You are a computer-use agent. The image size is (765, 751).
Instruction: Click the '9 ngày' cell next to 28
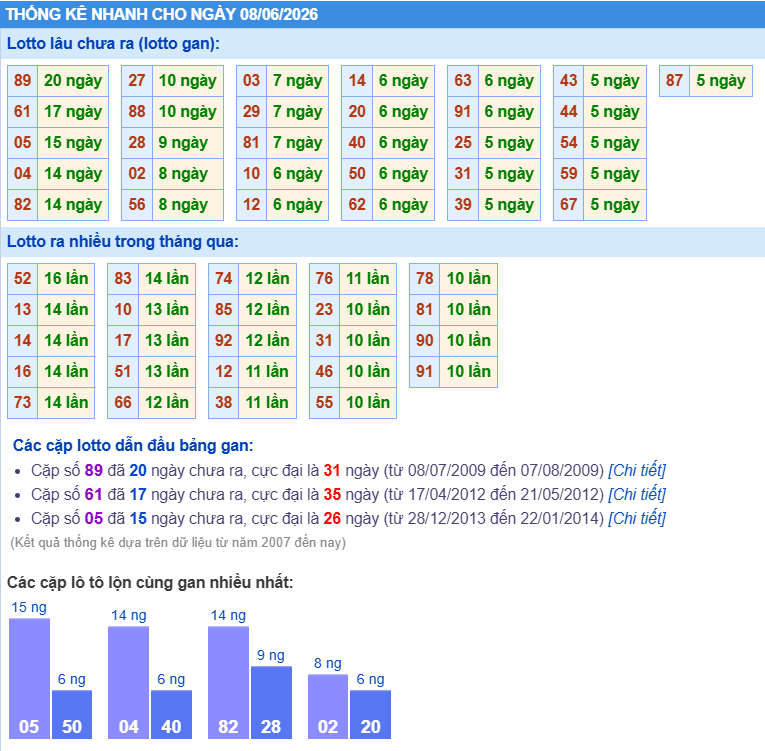coord(188,142)
